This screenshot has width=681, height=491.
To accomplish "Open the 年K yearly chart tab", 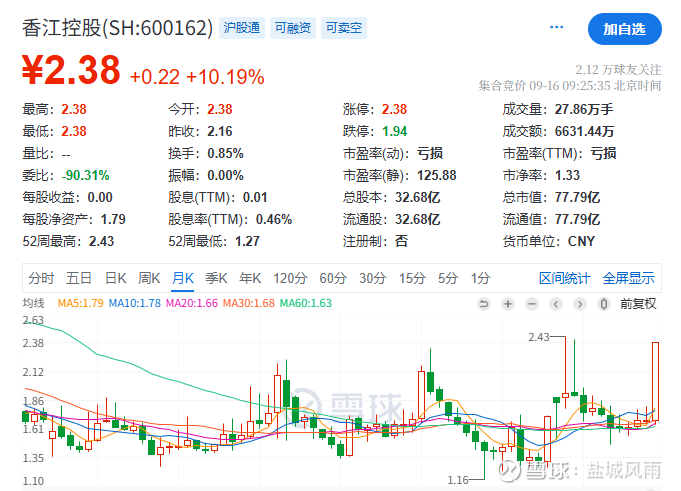I will pos(250,278).
